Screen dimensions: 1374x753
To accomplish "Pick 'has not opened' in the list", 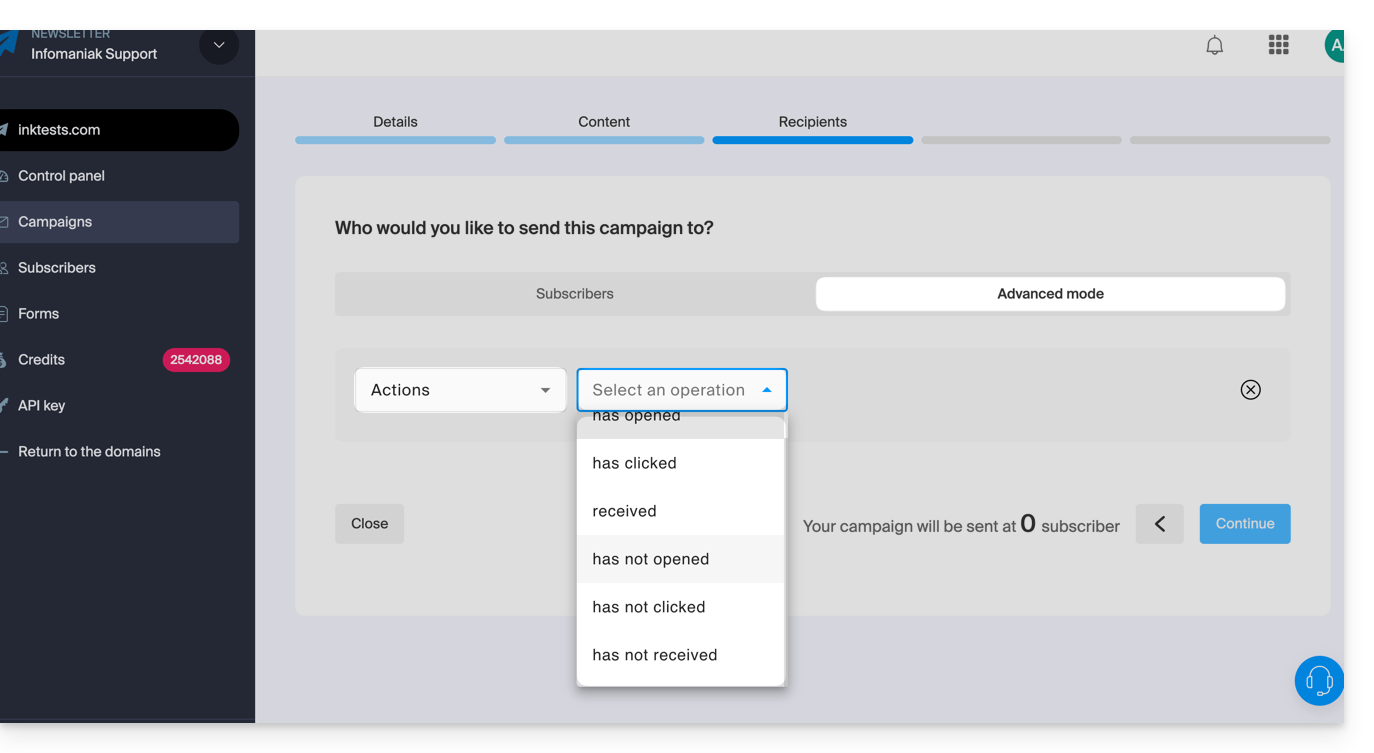I will [650, 559].
